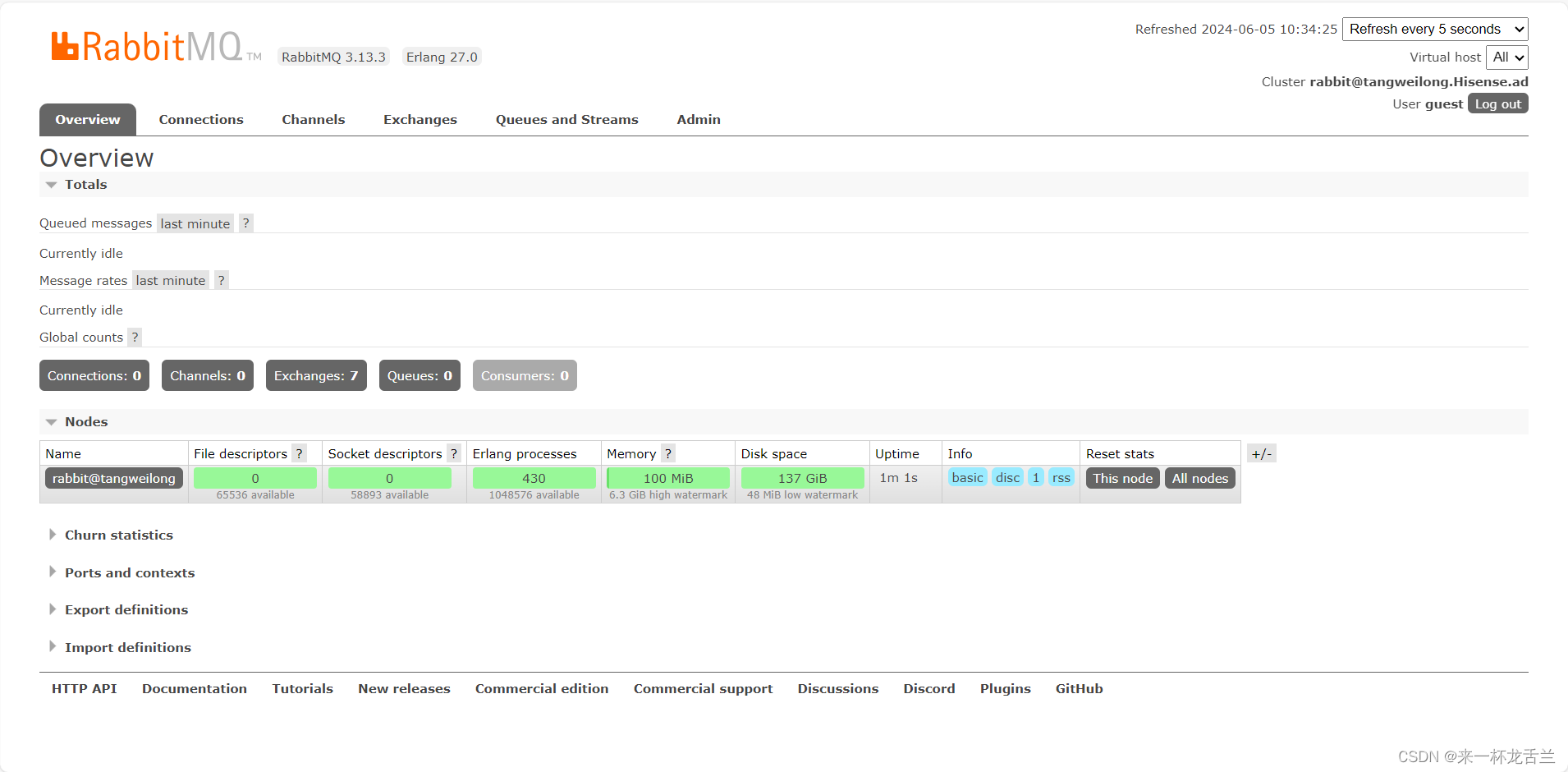Click File descriptors usage bar
The width and height of the screenshot is (1568, 772).
tap(255, 478)
